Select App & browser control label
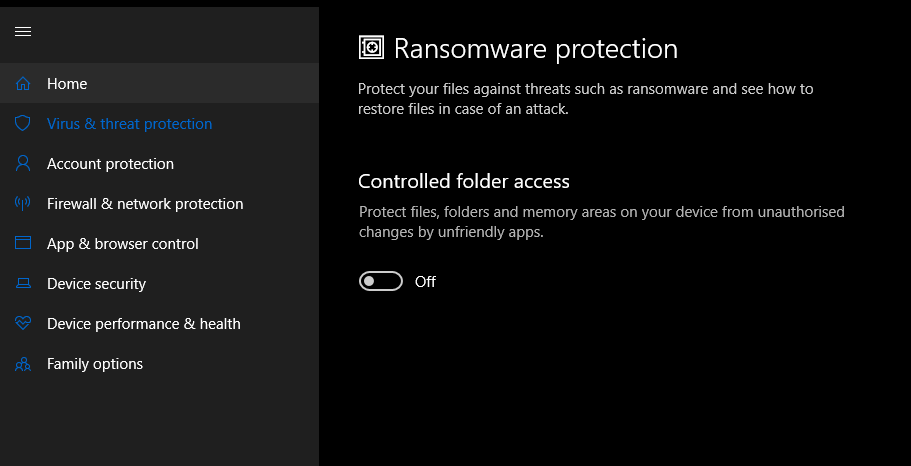This screenshot has height=466, width=911. [x=123, y=243]
